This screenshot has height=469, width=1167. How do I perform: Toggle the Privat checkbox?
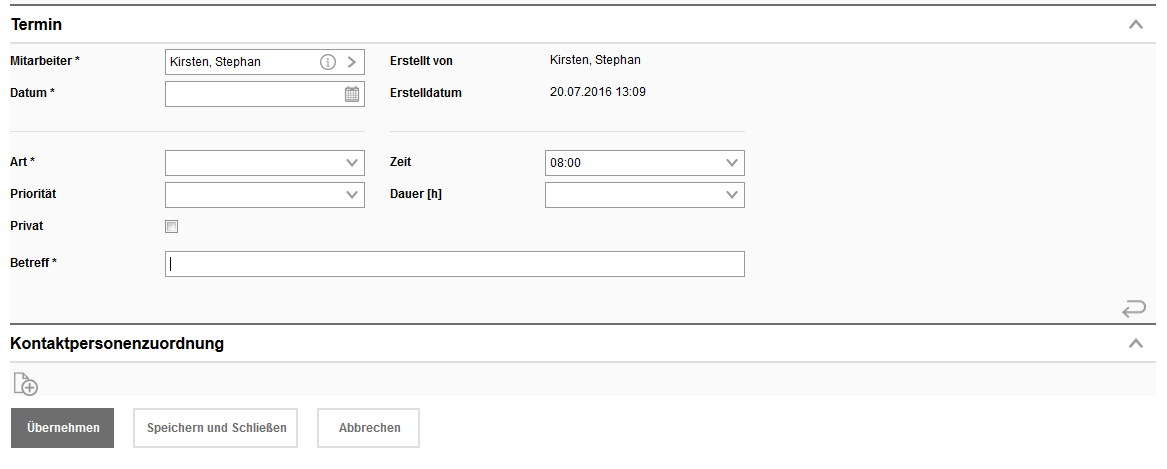pos(171,226)
